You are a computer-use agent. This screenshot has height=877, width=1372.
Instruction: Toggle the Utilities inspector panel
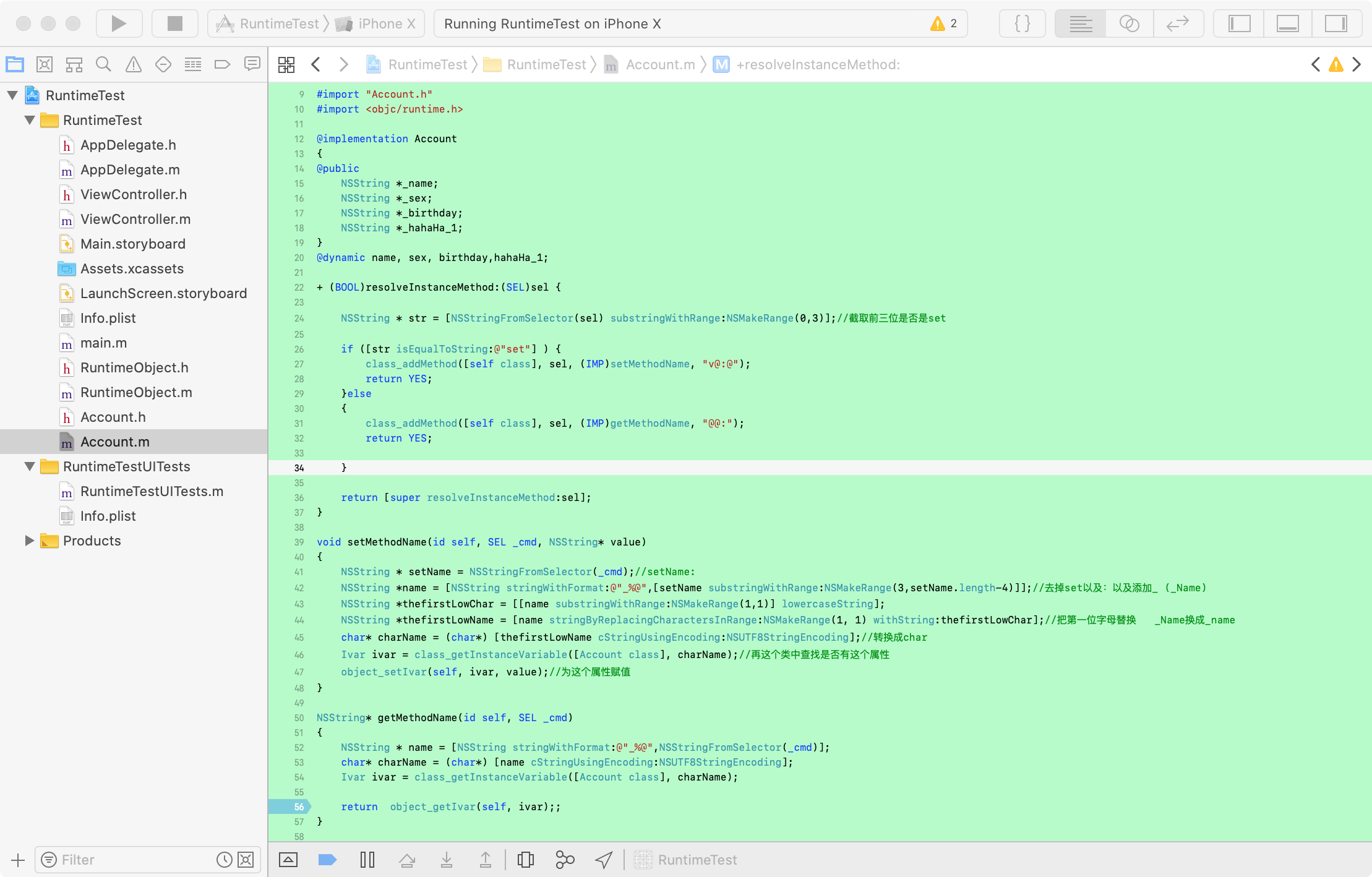click(x=1336, y=24)
